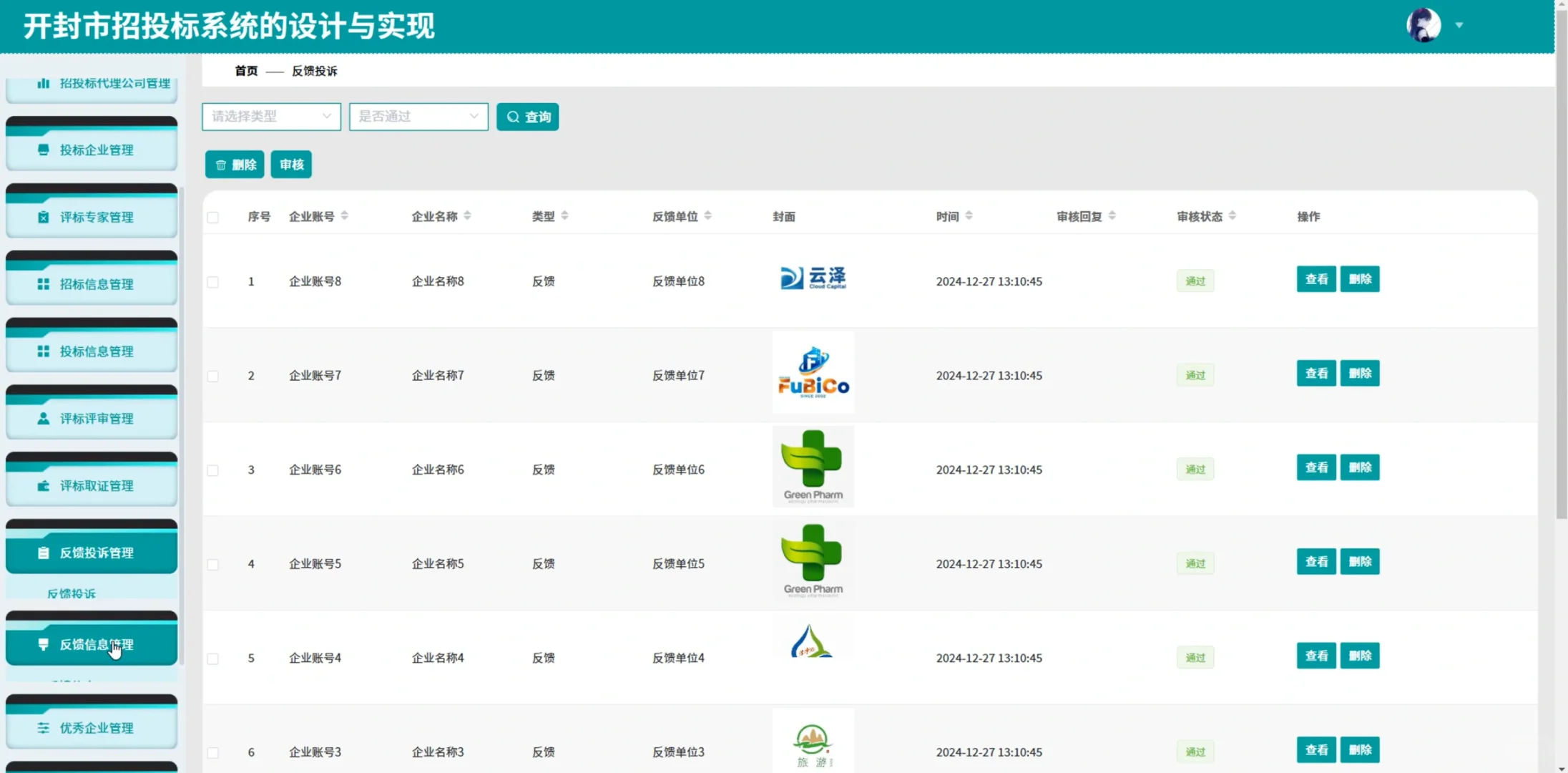This screenshot has height=773, width=1568.
Task: Click the FuBiCo logo thumbnail
Action: point(813,371)
